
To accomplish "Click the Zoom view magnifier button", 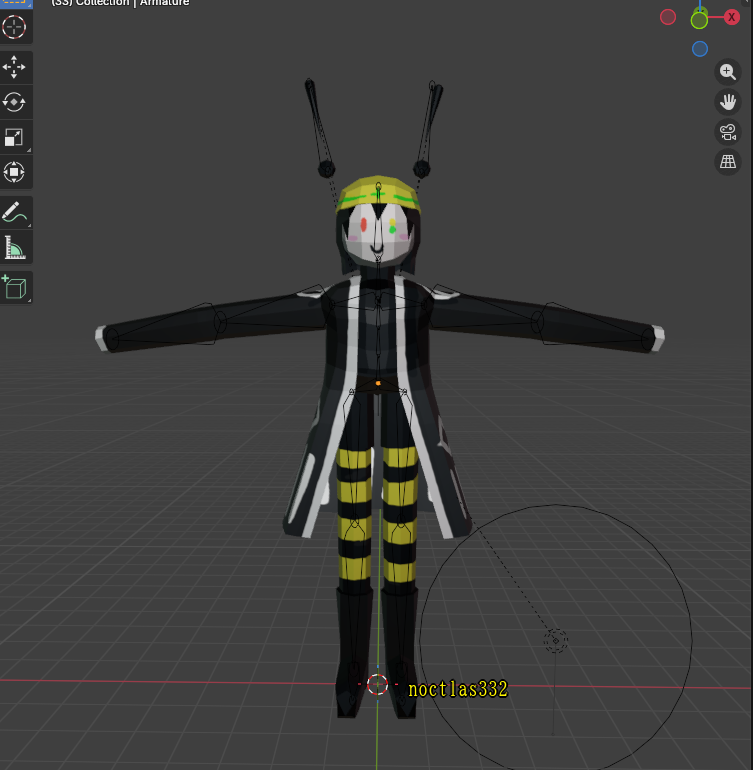I will coord(728,72).
